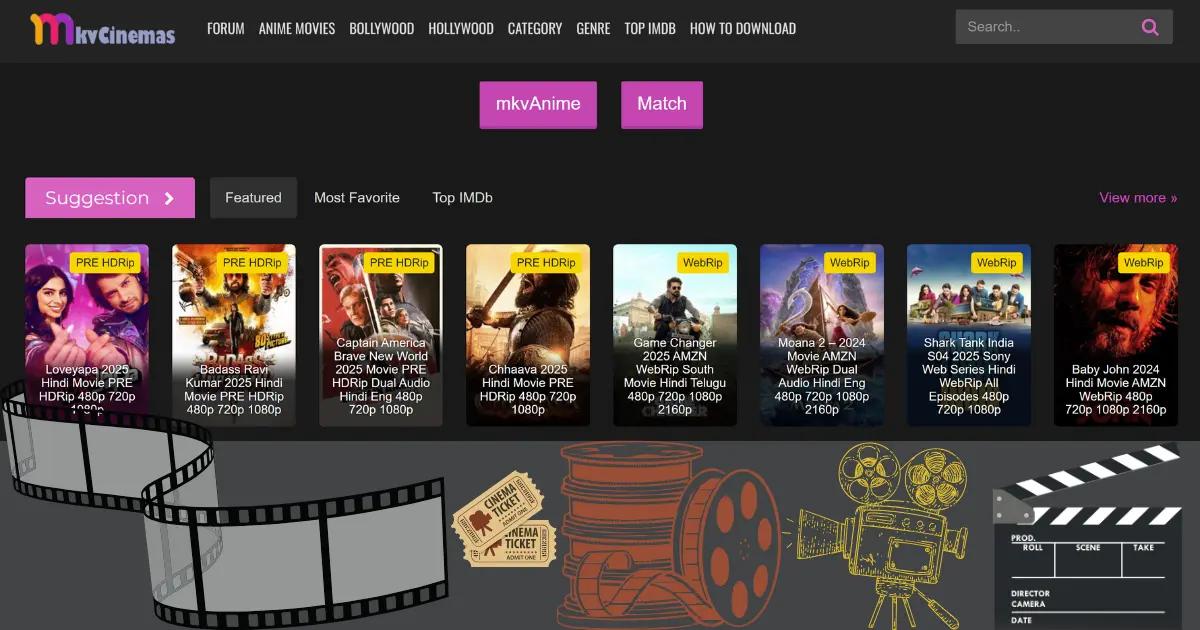
Task: Open the Category menu
Action: 534,28
